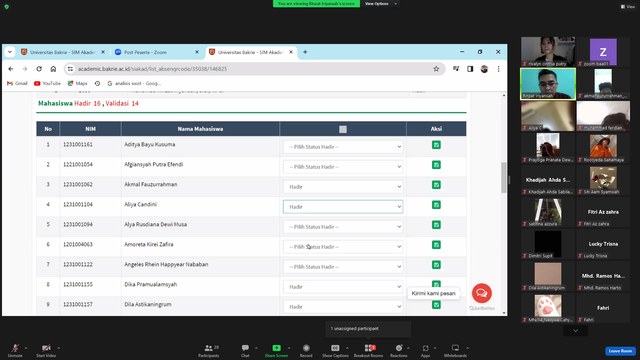This screenshot has height=360, width=640.
Task: Open status dropdown for Aliya Candini
Action: [343, 207]
